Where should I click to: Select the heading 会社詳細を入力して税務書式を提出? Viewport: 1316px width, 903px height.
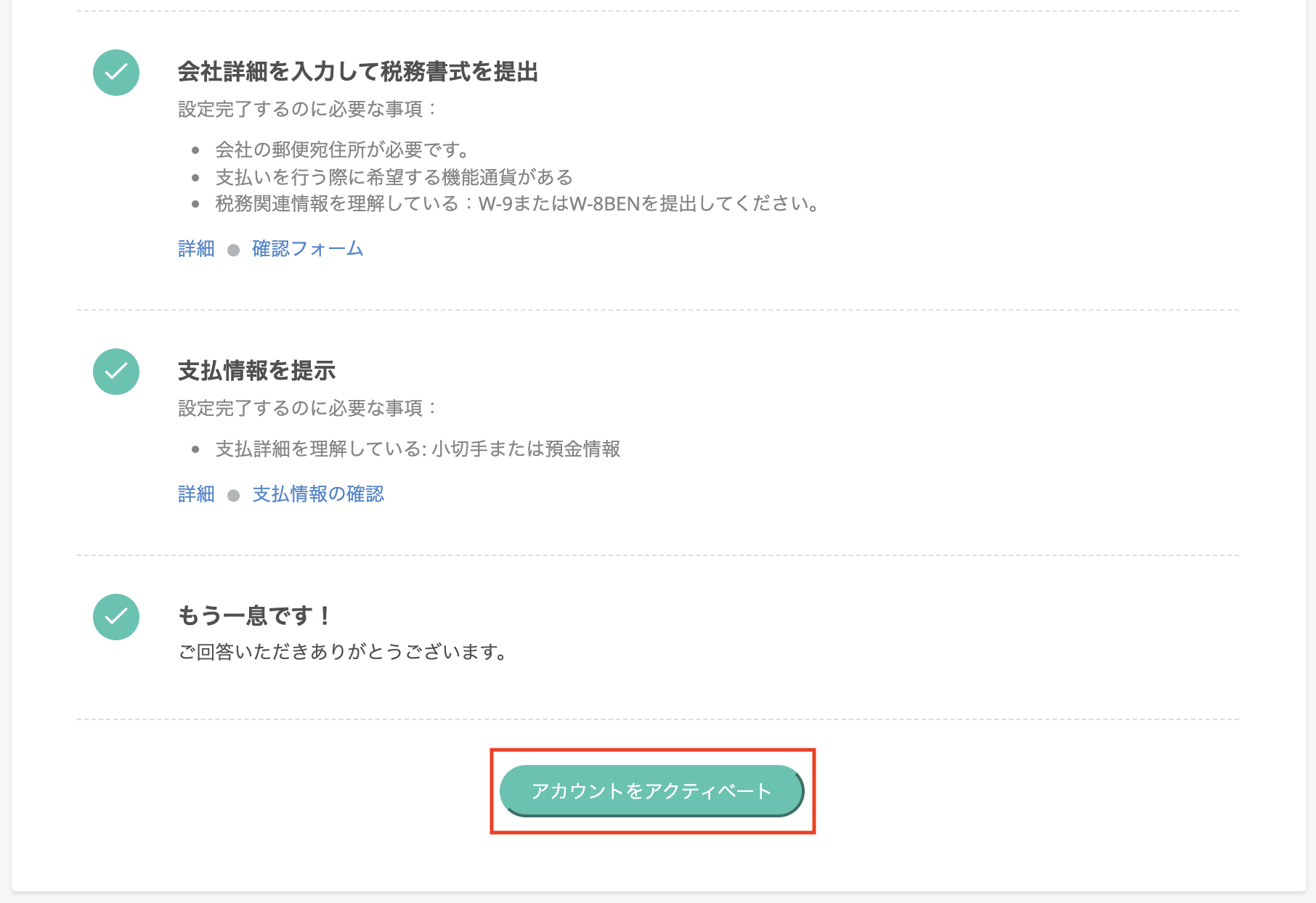tap(358, 72)
